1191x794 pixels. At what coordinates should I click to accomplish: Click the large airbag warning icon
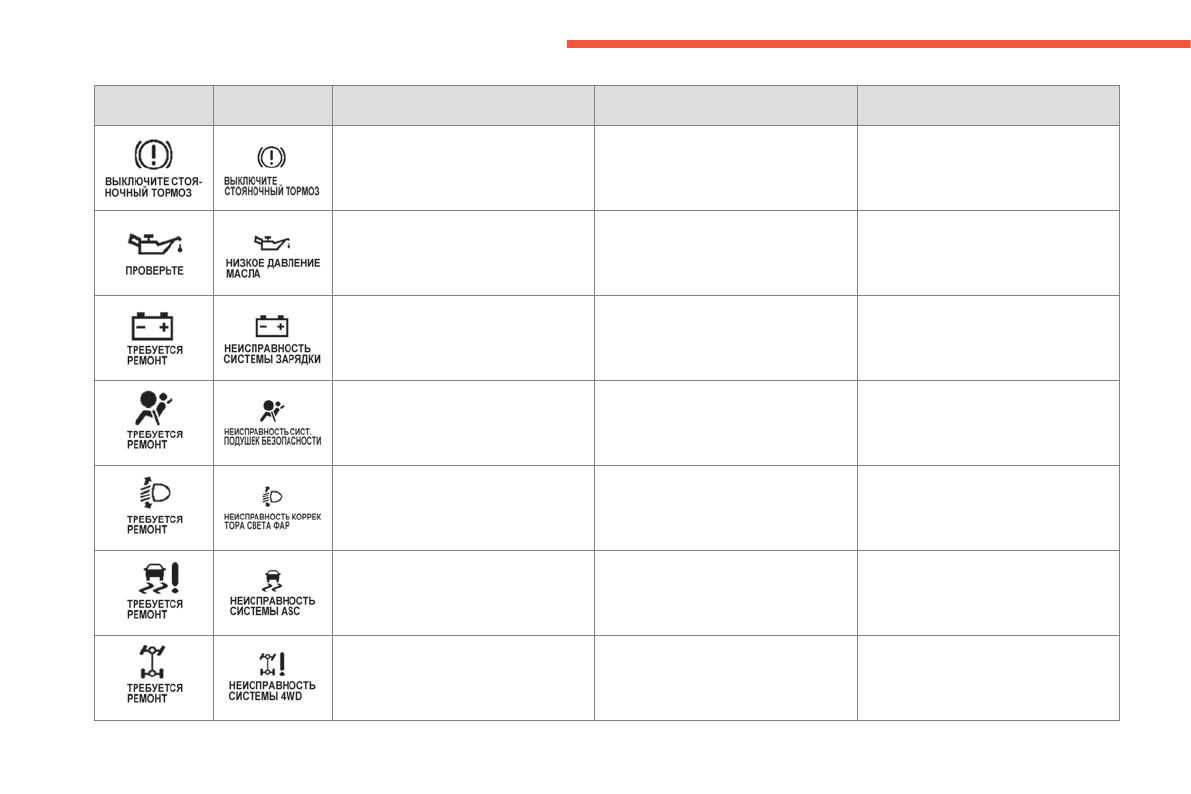click(153, 409)
